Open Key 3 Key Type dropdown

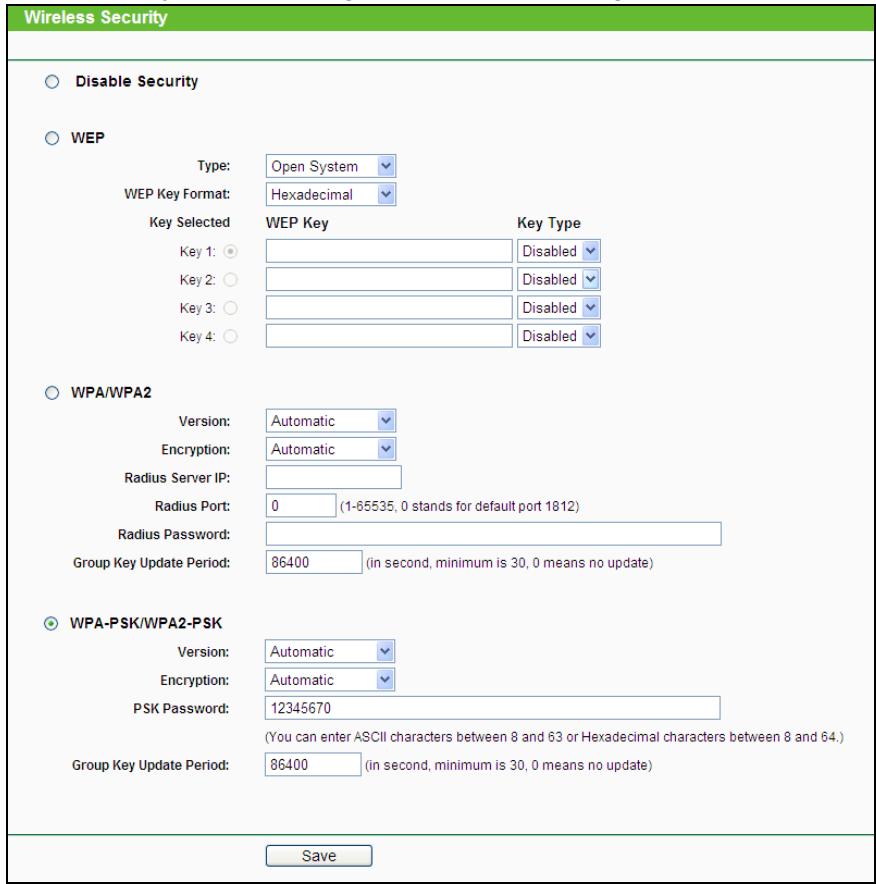560,308
